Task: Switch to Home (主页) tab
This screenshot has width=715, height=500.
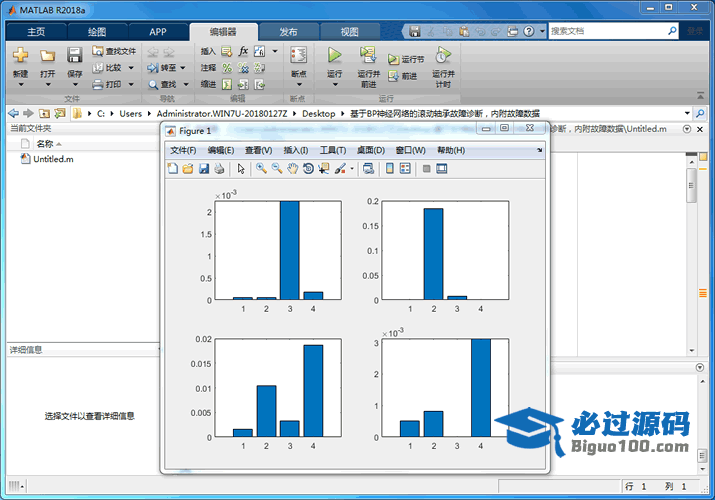Action: [36, 32]
